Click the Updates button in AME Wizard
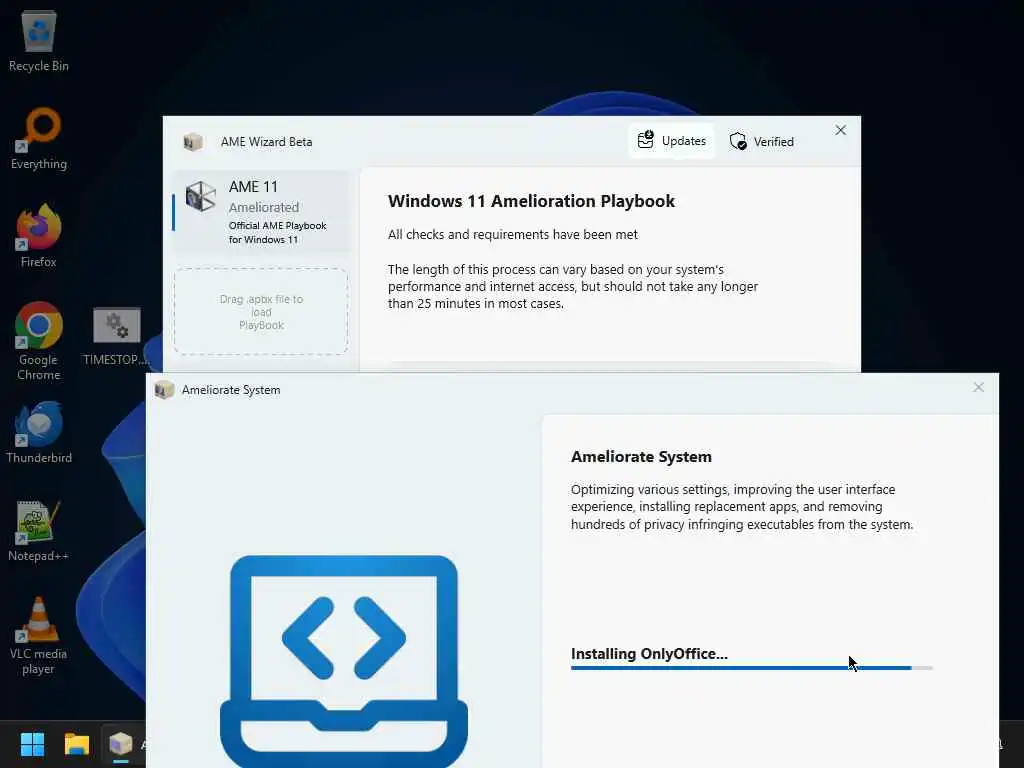The height and width of the screenshot is (768, 1024). (671, 141)
